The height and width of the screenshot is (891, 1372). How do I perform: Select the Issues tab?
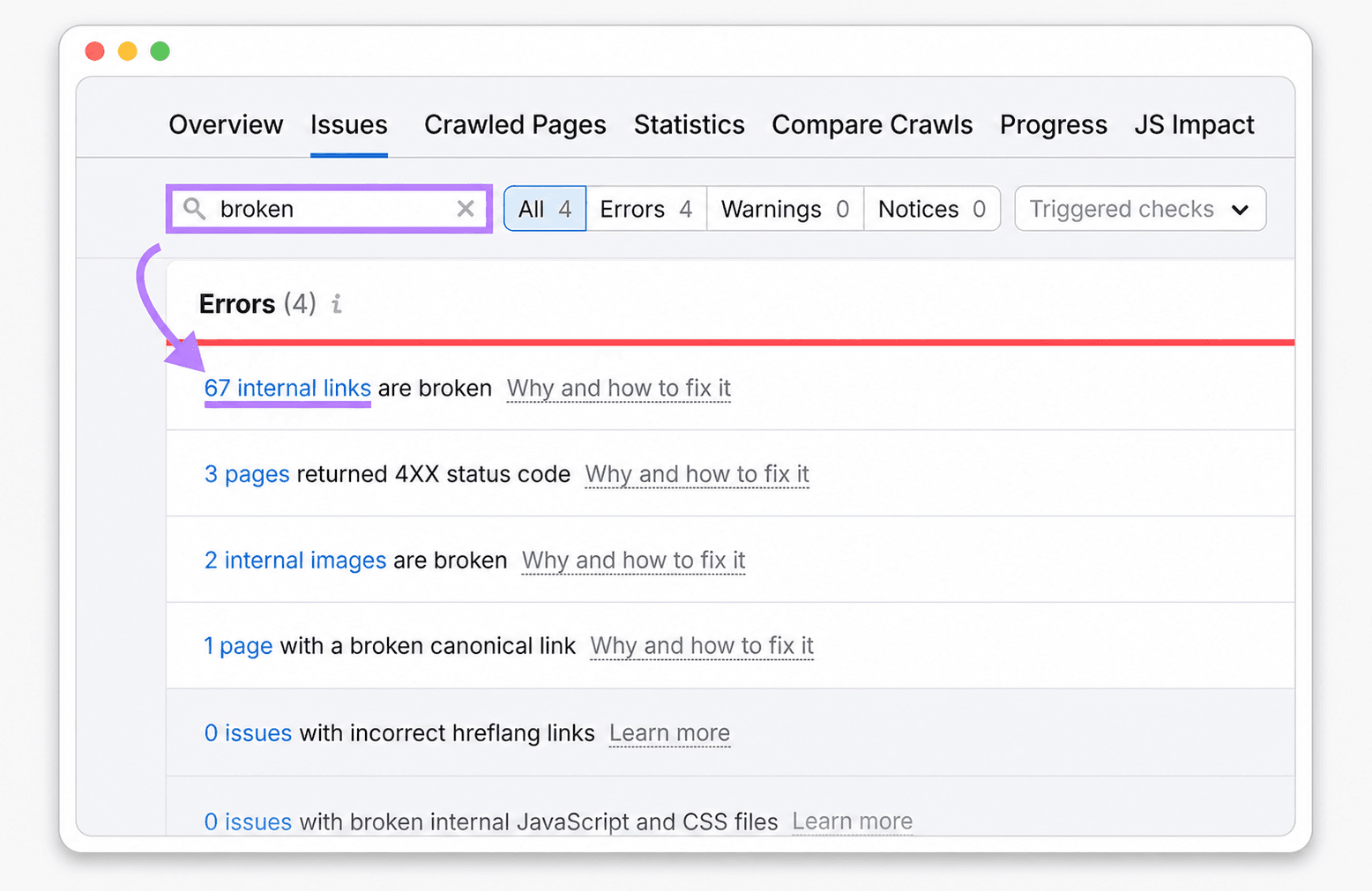(x=348, y=124)
